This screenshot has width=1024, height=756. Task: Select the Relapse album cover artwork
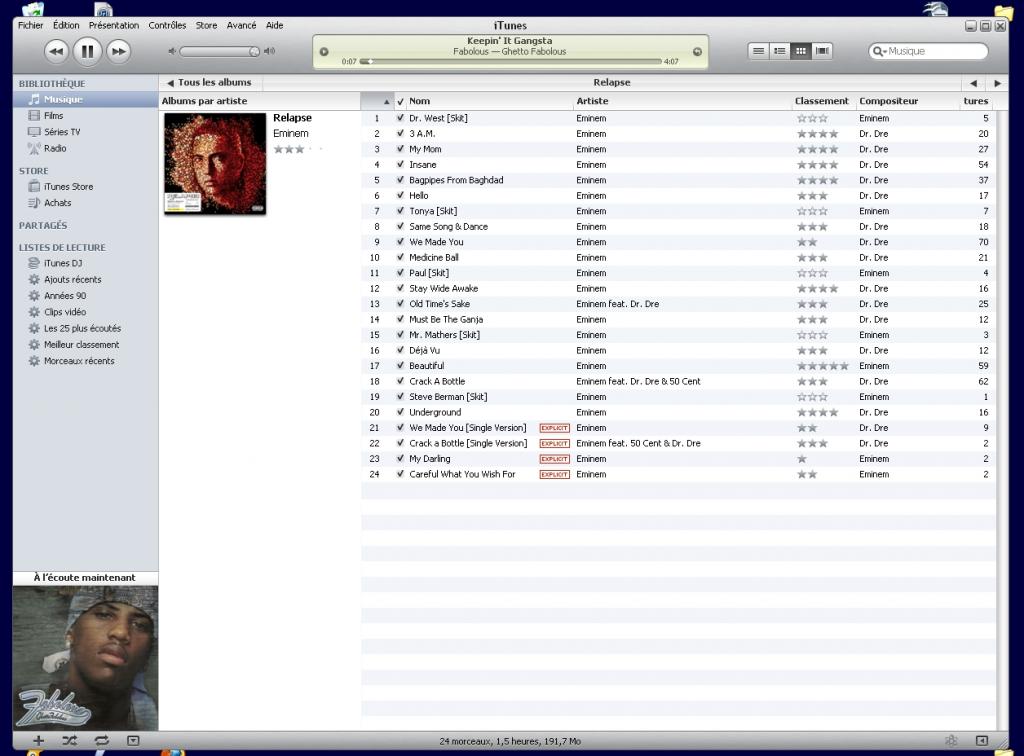215,163
